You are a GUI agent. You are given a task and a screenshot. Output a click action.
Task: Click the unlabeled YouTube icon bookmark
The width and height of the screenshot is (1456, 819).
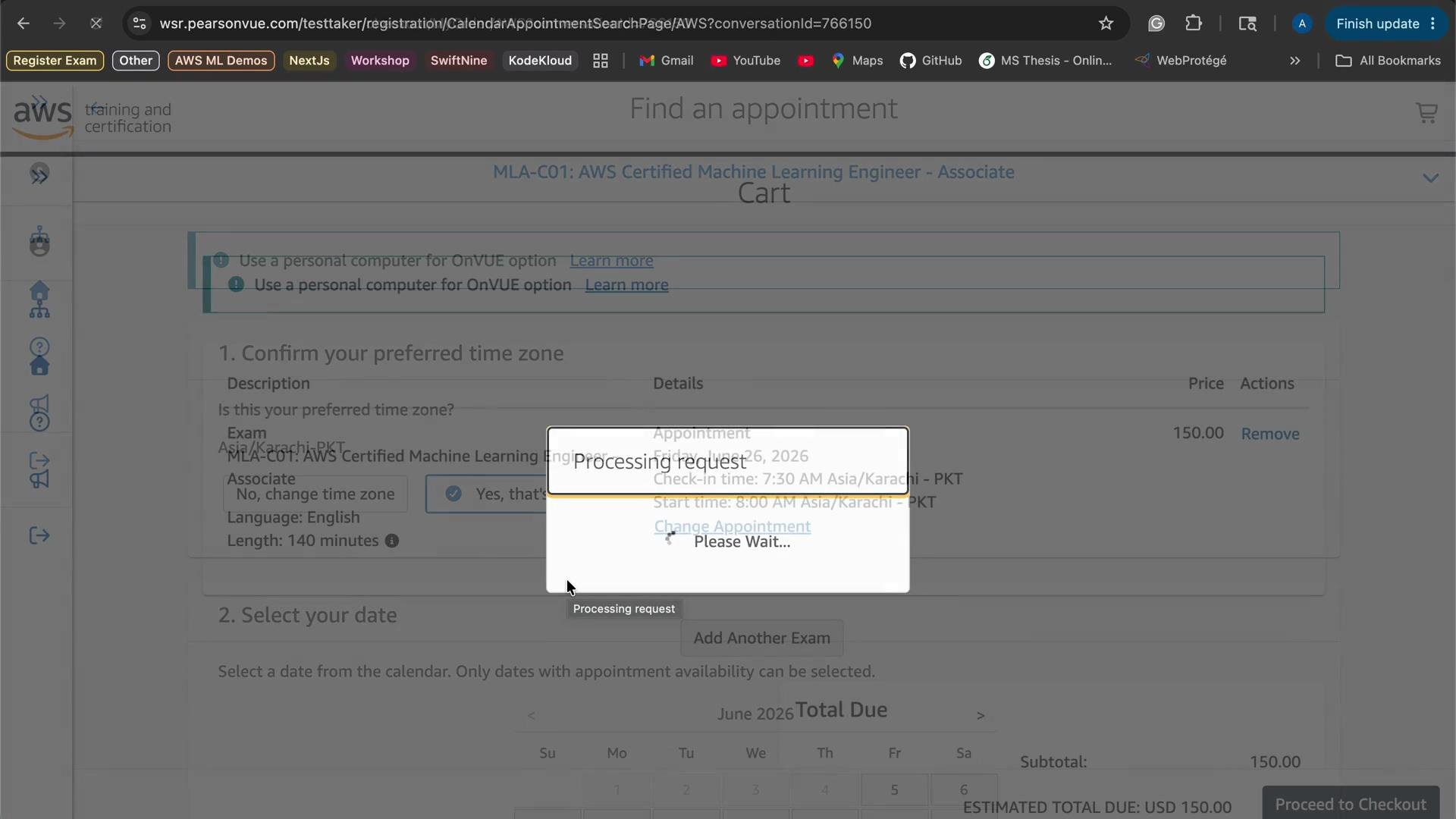806,61
